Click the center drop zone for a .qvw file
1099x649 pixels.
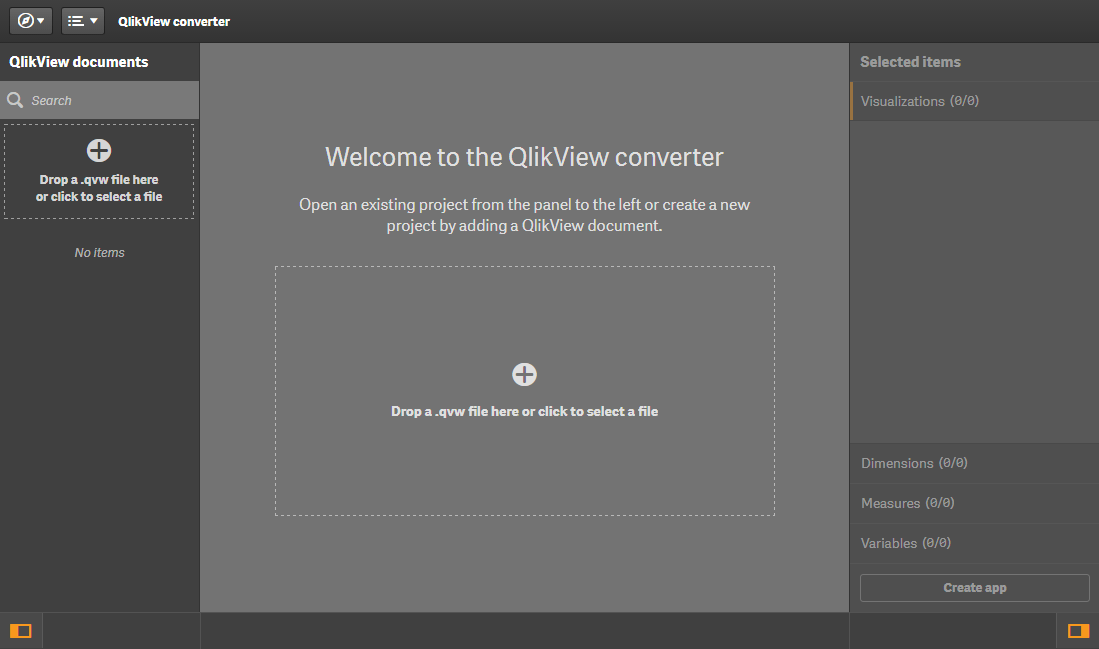click(524, 390)
